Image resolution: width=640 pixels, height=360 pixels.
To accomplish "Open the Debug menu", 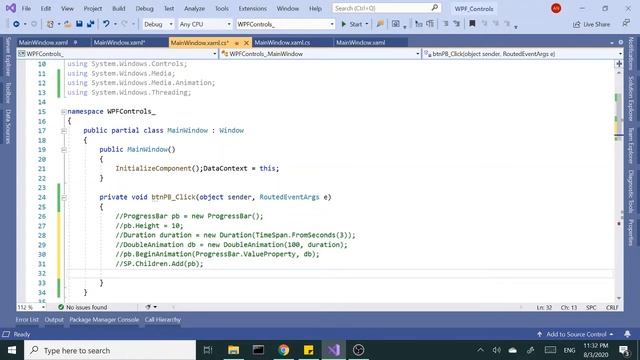I will click(144, 8).
